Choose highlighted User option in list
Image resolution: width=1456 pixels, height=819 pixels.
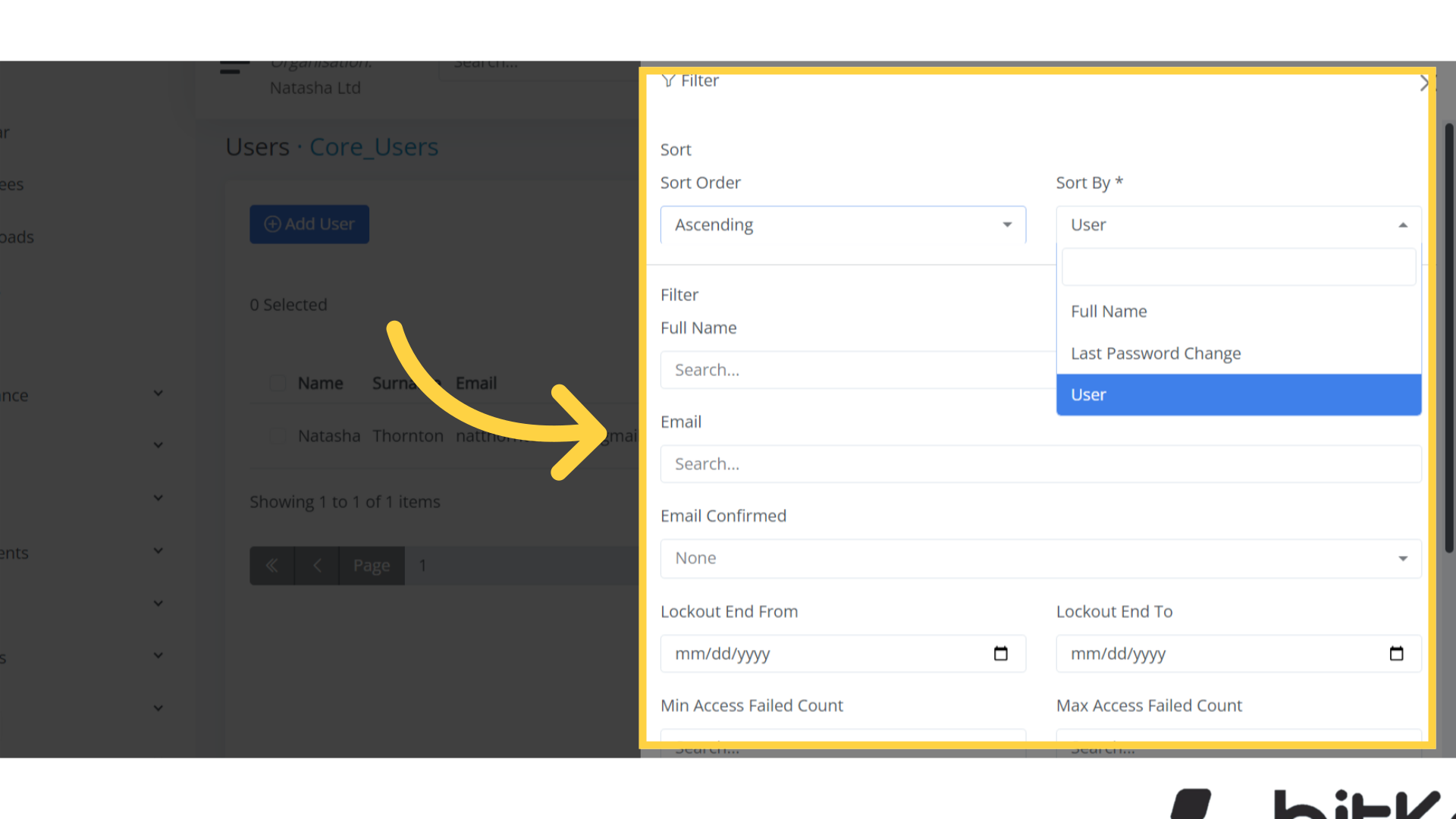1239,395
